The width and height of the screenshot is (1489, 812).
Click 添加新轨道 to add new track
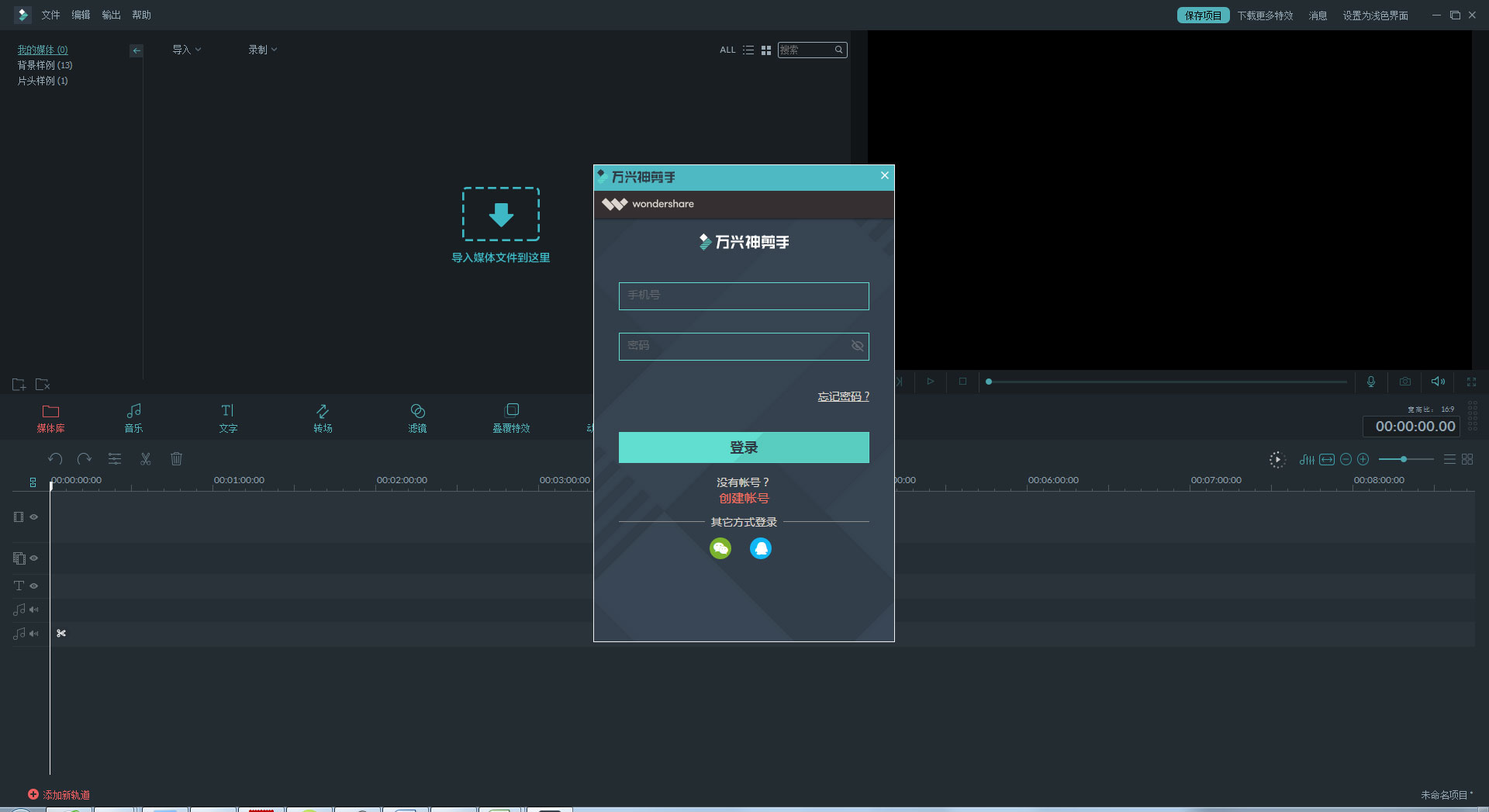pos(59,795)
